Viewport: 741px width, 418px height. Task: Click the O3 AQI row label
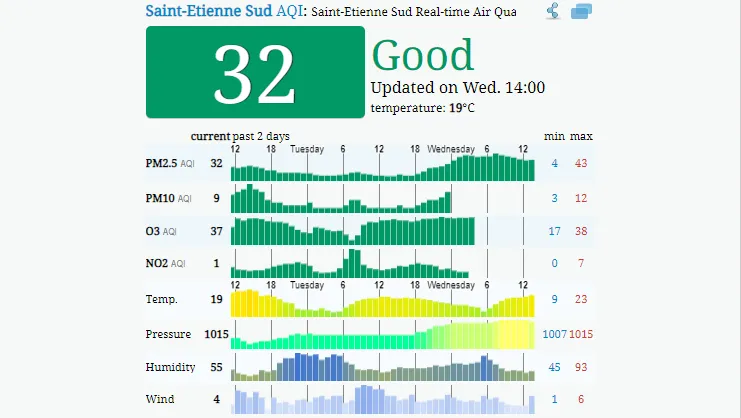(160, 231)
